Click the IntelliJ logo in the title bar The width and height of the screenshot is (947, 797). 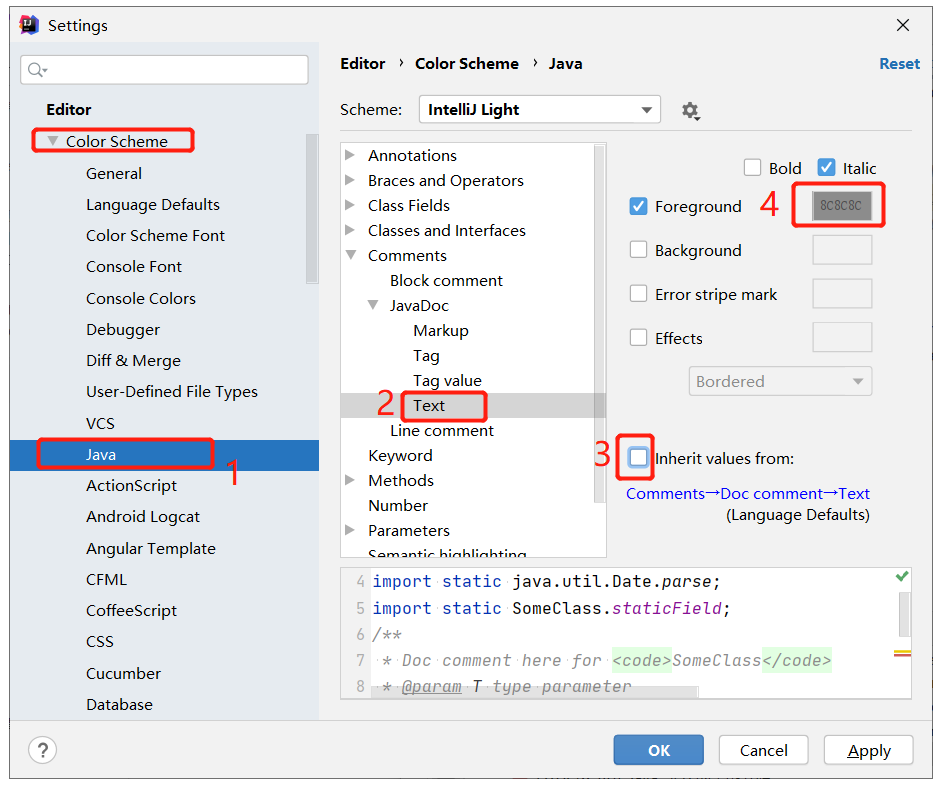(x=27, y=24)
